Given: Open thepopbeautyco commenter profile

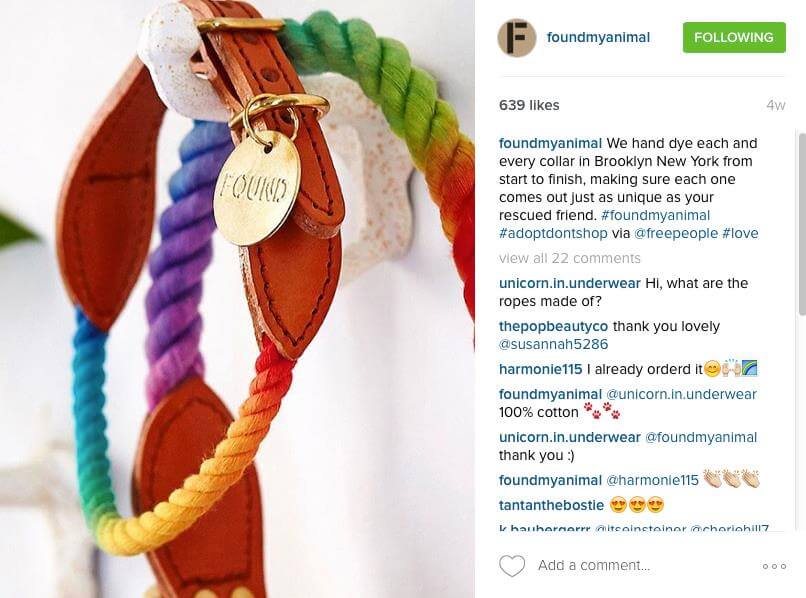Looking at the screenshot, I should (553, 327).
